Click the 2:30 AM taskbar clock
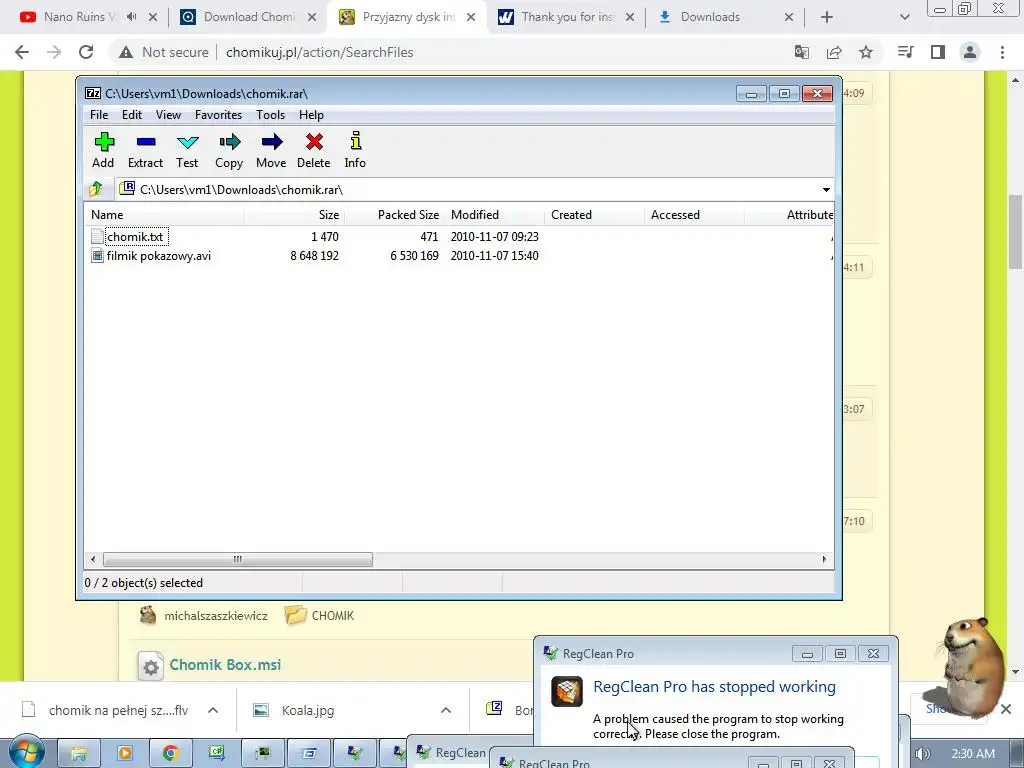Viewport: 1024px width, 768px height. 973,754
